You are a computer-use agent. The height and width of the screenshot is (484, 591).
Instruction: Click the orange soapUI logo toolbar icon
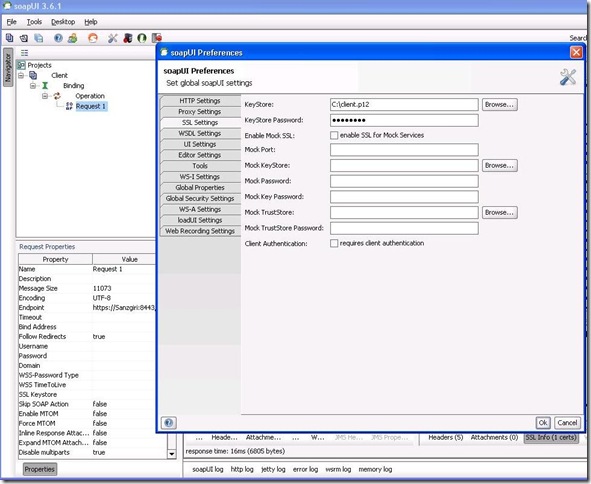click(92, 38)
